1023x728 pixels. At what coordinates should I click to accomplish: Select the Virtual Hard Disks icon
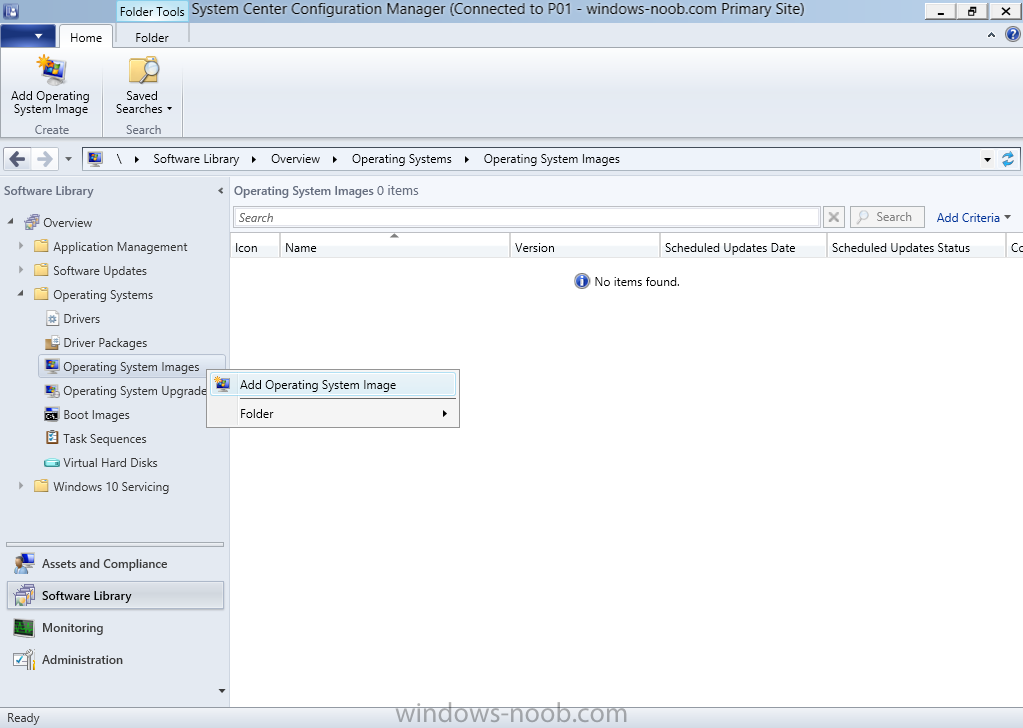(52, 463)
